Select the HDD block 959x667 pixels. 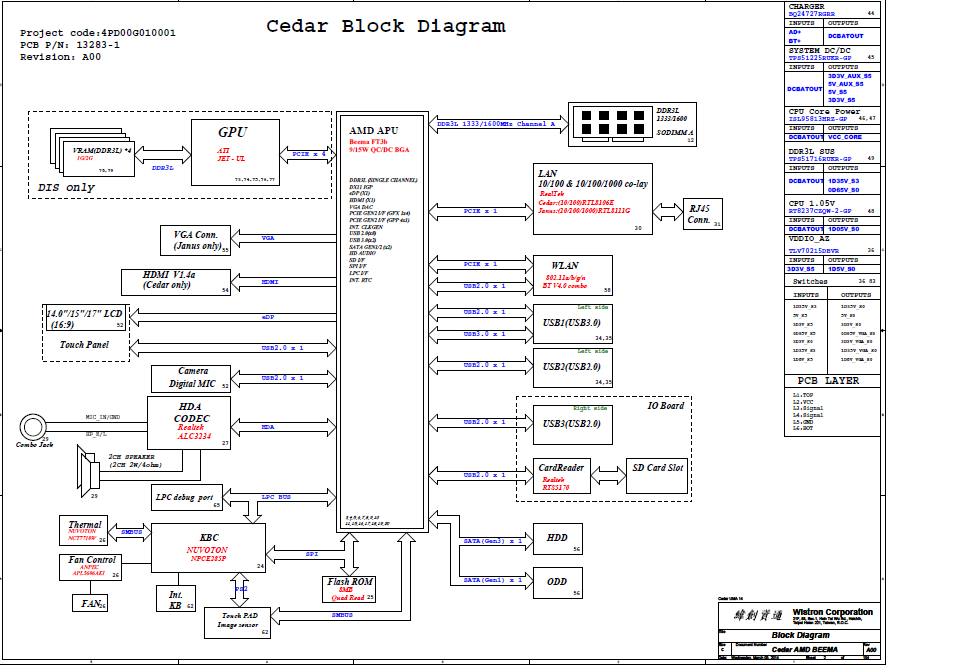pos(557,538)
